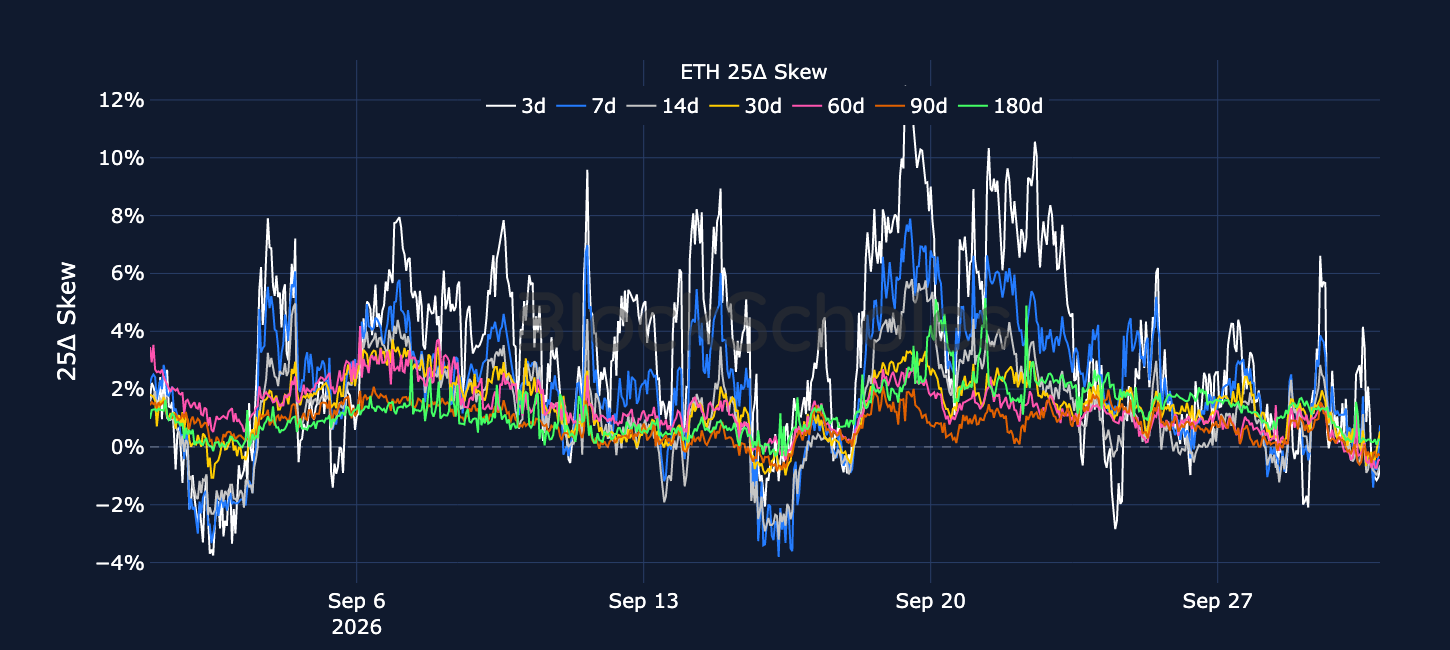Click the 10% y-axis tick label

[x=121, y=158]
